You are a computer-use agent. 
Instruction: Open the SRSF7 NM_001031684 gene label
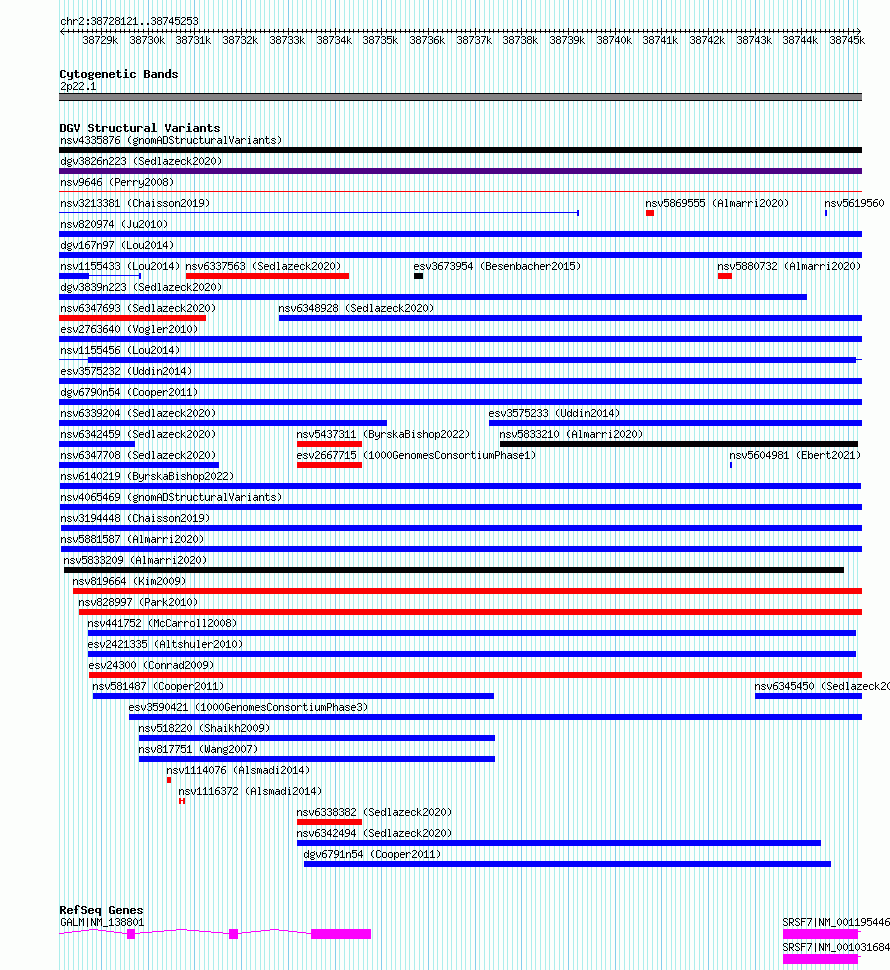pyautogui.click(x=836, y=948)
